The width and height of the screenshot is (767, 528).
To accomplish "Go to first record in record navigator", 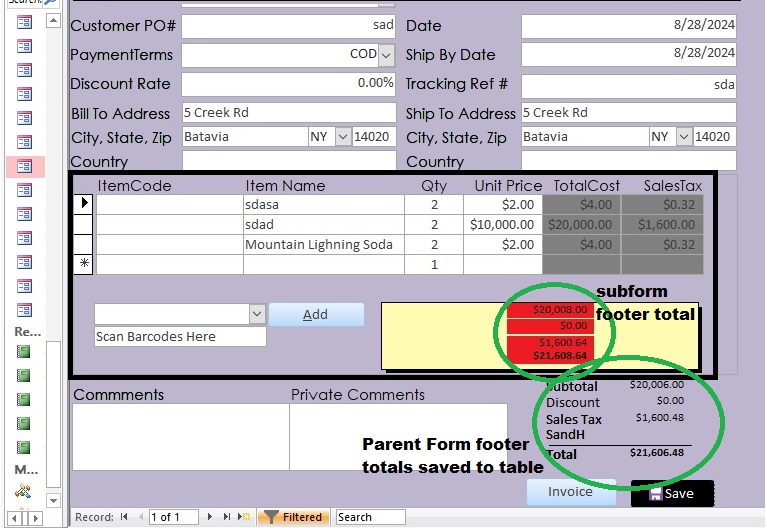I will (x=124, y=517).
